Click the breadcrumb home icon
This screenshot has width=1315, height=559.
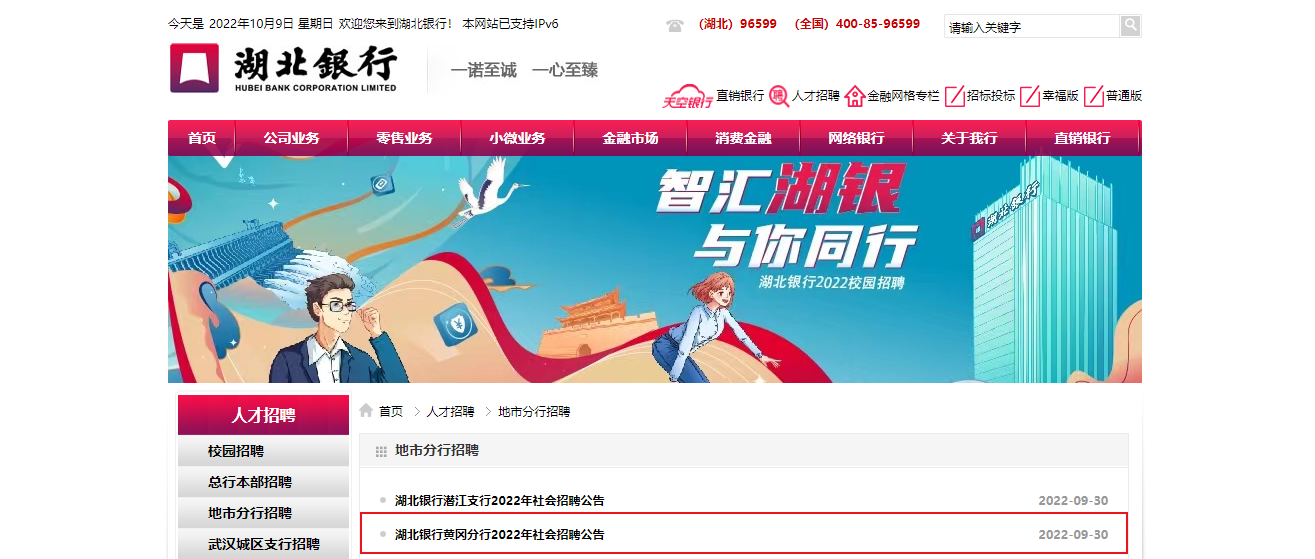click(366, 411)
